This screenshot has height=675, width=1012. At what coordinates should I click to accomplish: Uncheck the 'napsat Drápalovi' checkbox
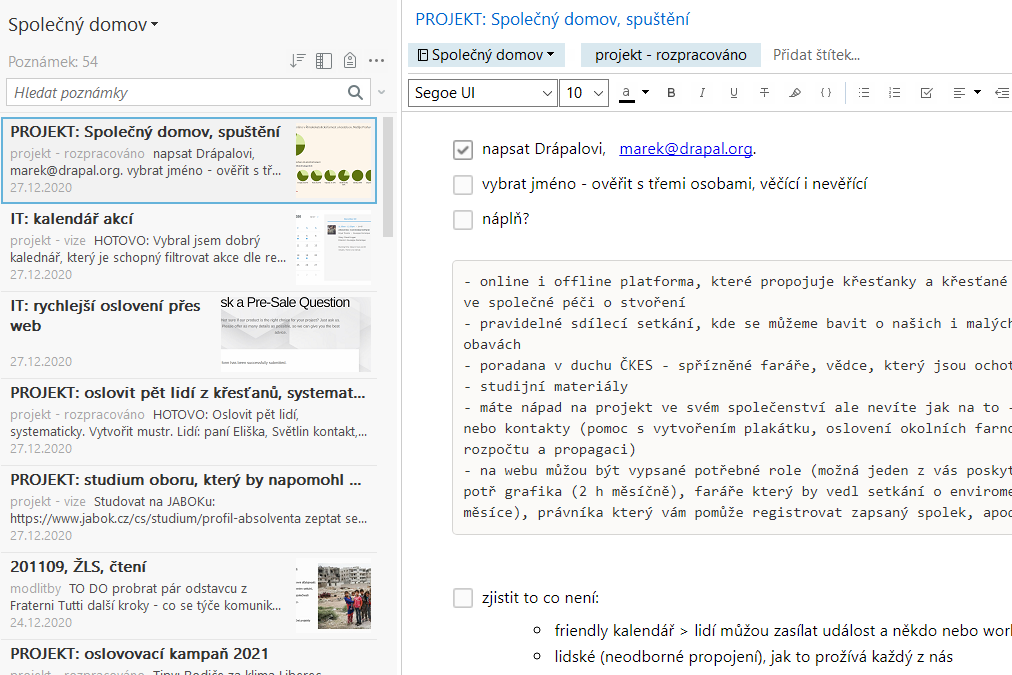pyautogui.click(x=463, y=150)
